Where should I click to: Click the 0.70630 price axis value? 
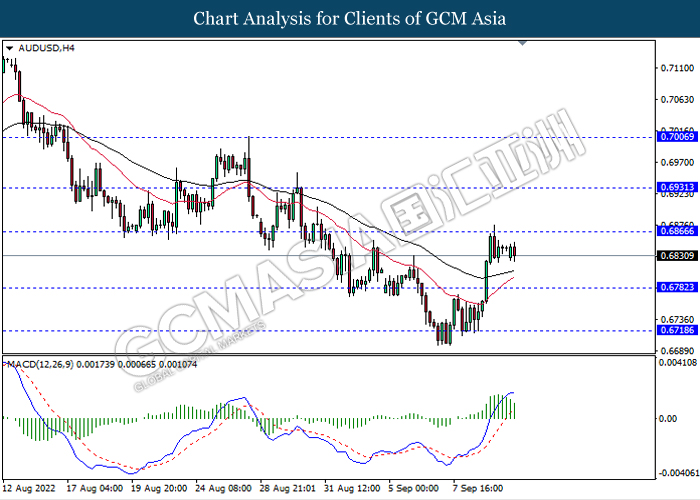click(677, 100)
